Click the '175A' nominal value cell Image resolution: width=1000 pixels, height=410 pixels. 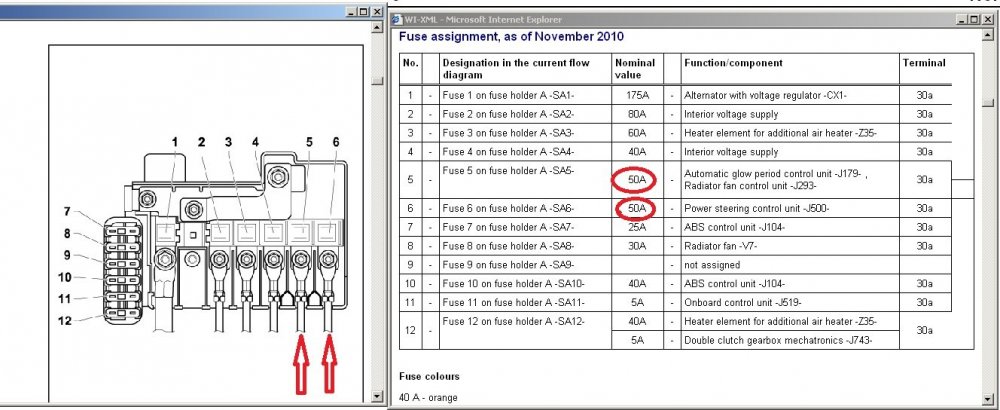[636, 96]
